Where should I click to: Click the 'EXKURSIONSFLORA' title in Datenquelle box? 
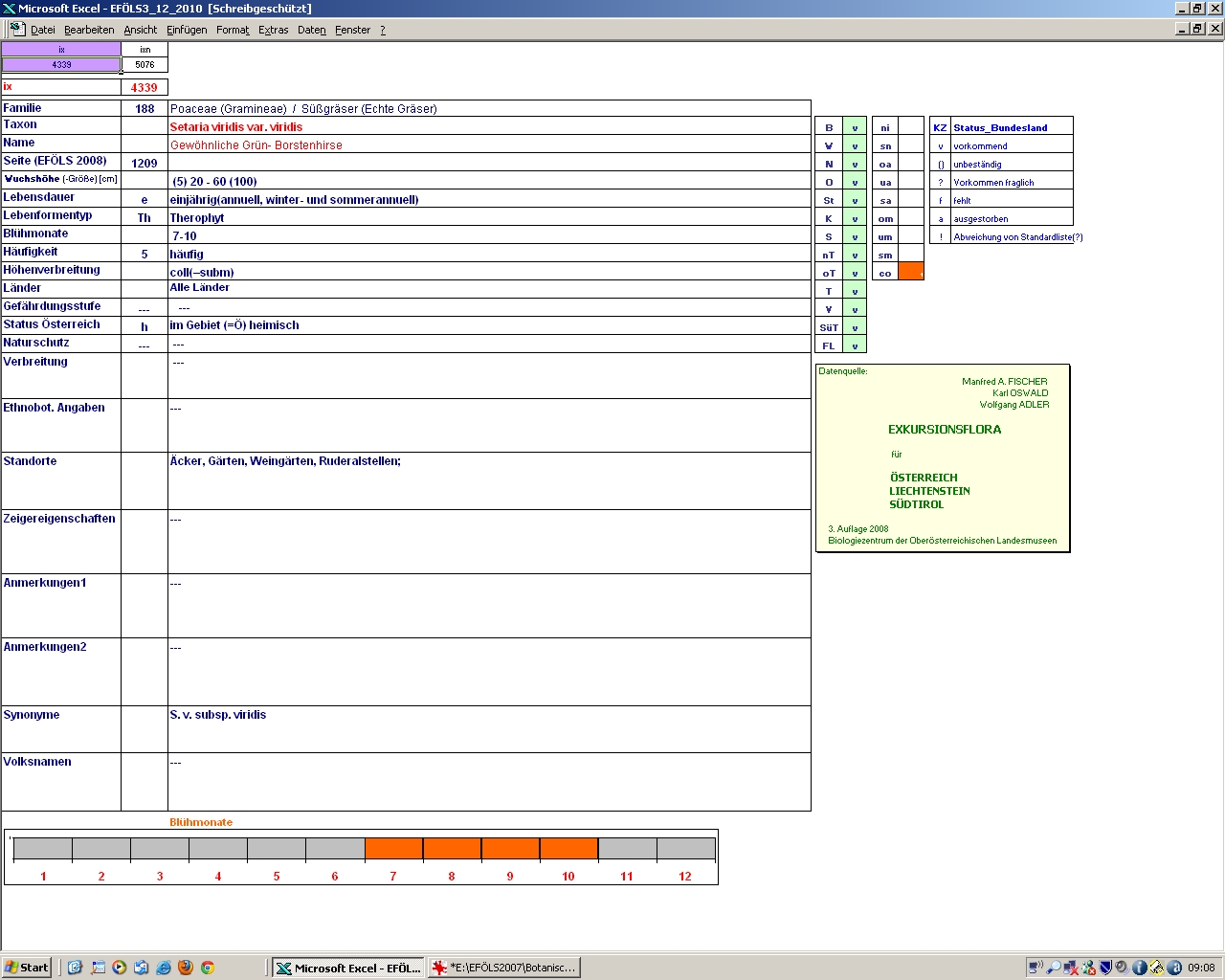tap(945, 430)
